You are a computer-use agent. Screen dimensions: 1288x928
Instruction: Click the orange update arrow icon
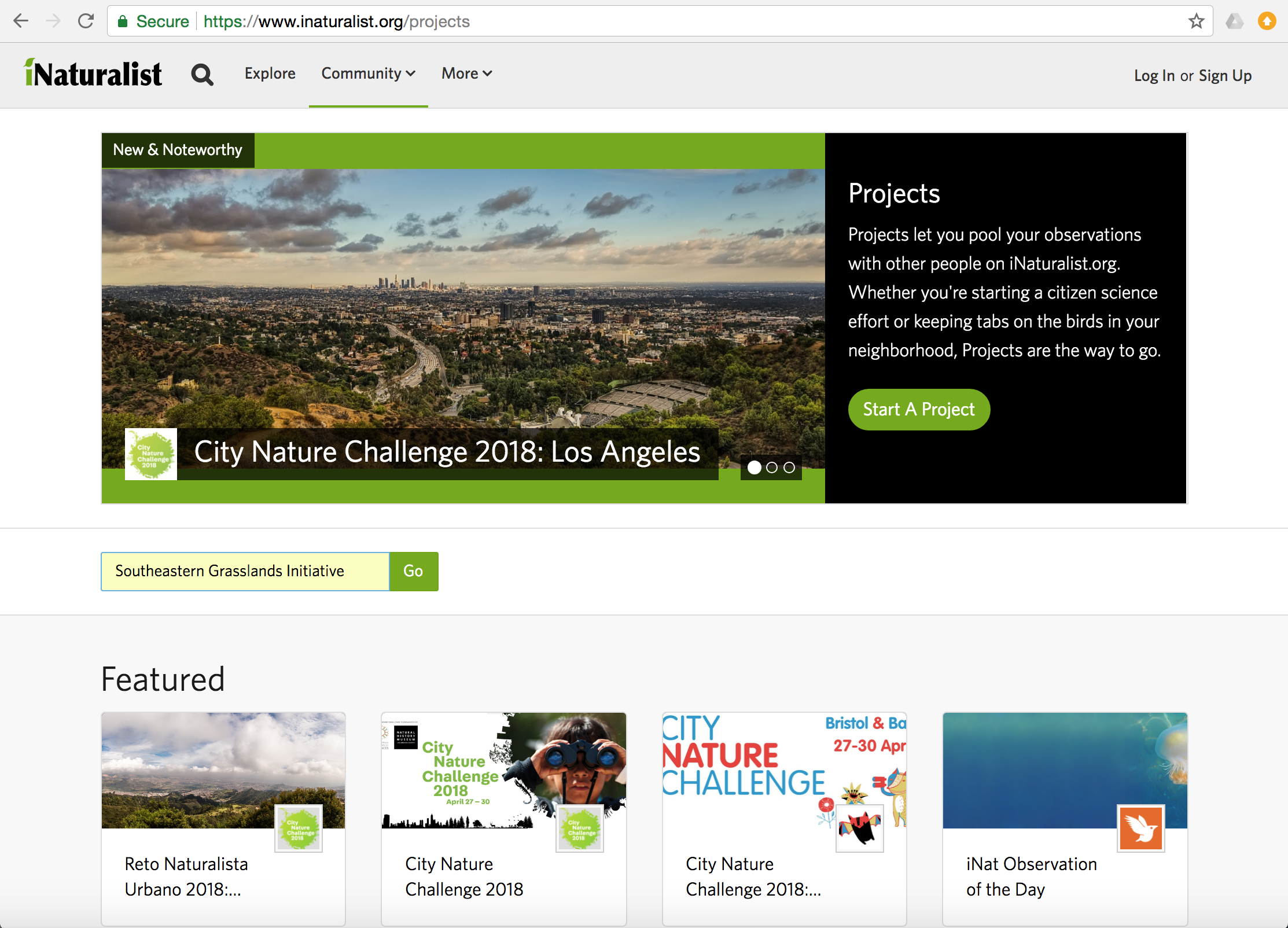point(1267,21)
